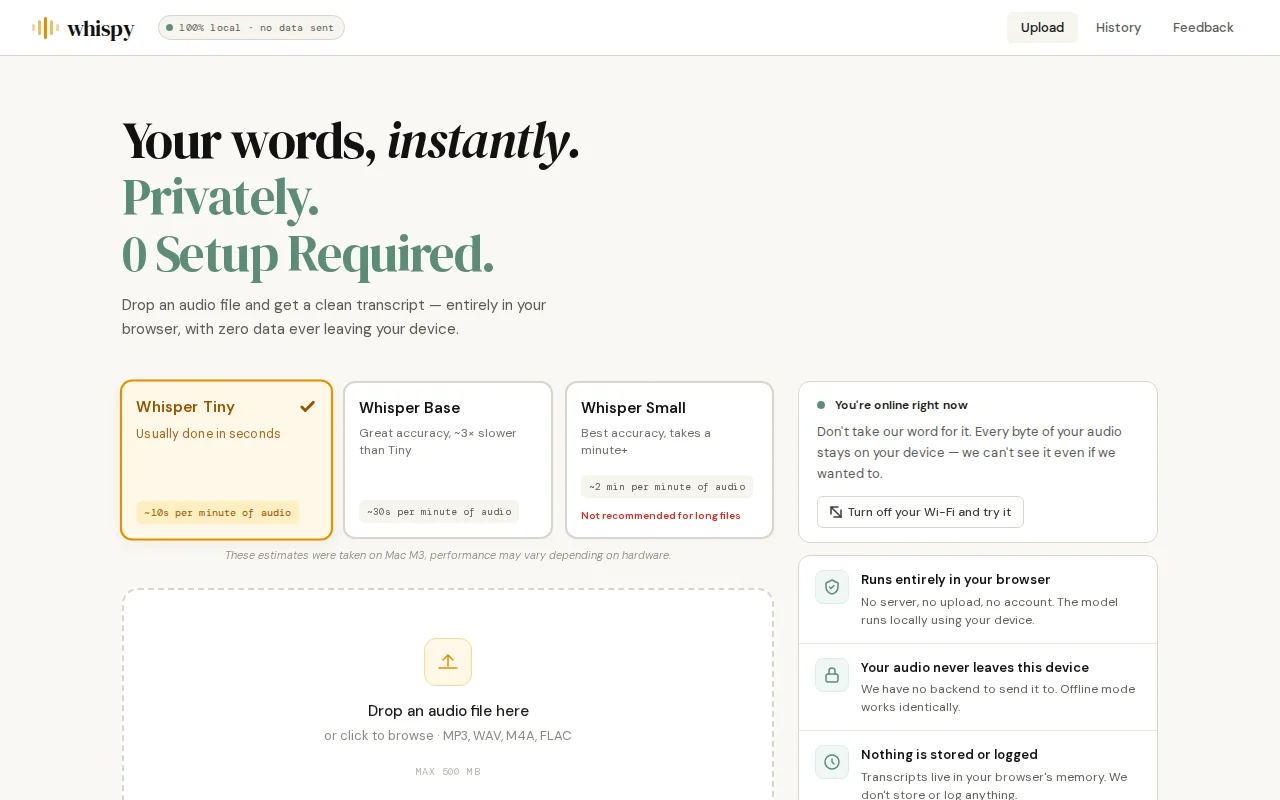The width and height of the screenshot is (1280, 800).
Task: Click the Usually done in seconds text
Action: (x=208, y=434)
